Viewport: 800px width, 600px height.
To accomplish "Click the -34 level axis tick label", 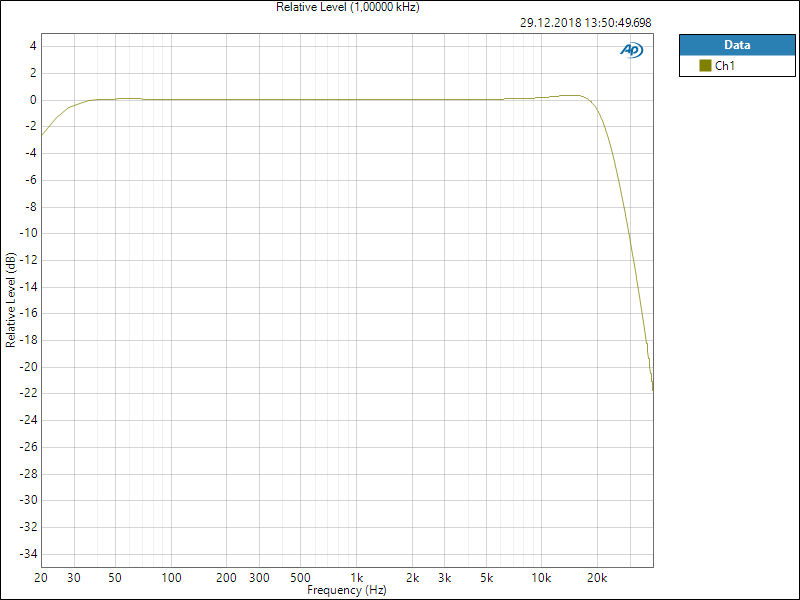I will [28, 554].
